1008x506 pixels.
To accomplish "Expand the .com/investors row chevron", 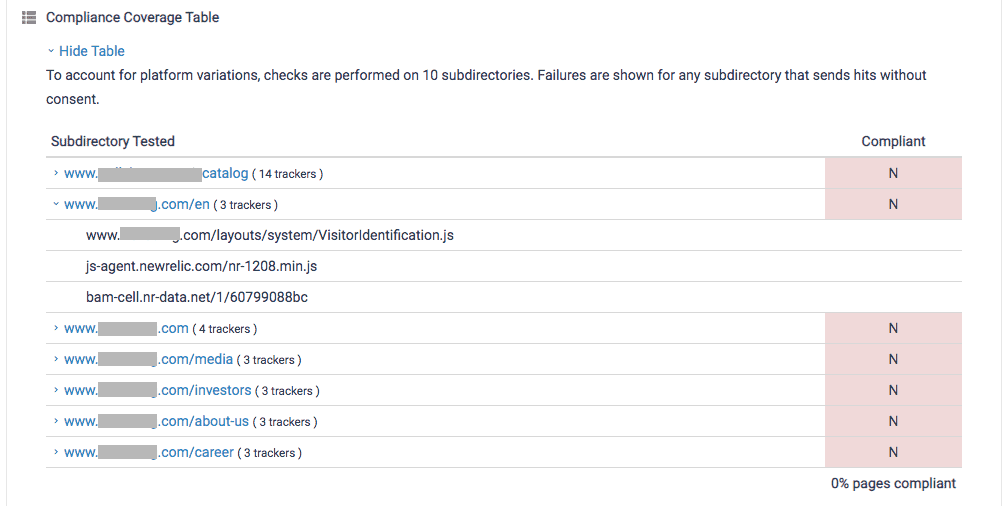I will [56, 390].
